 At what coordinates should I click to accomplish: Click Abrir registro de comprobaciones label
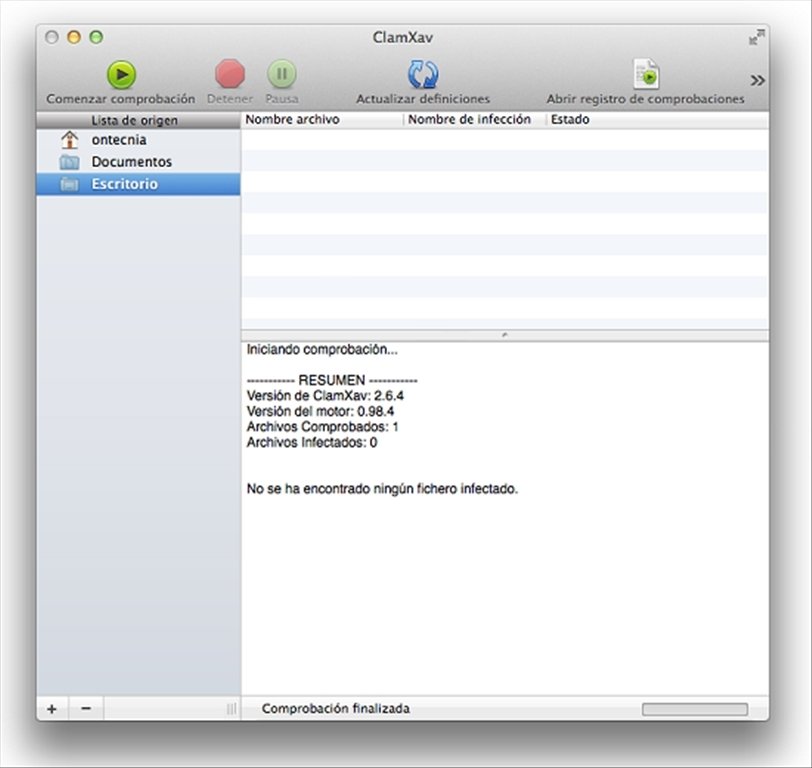[x=646, y=99]
